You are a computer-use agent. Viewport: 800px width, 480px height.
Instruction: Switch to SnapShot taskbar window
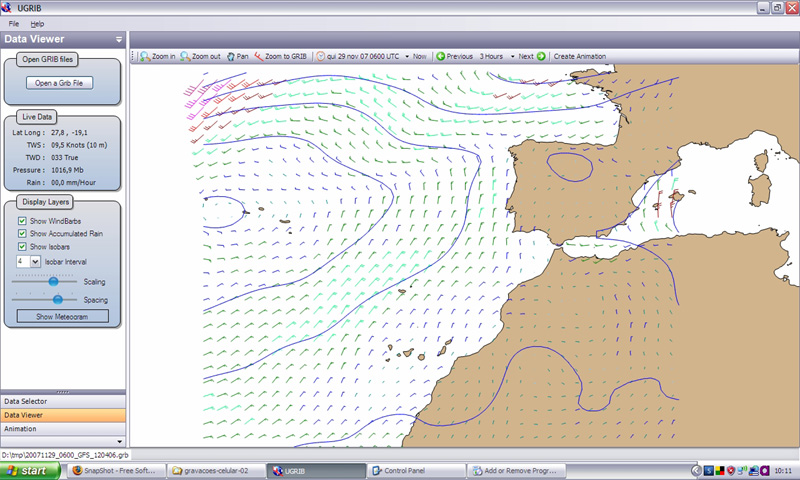[117, 470]
